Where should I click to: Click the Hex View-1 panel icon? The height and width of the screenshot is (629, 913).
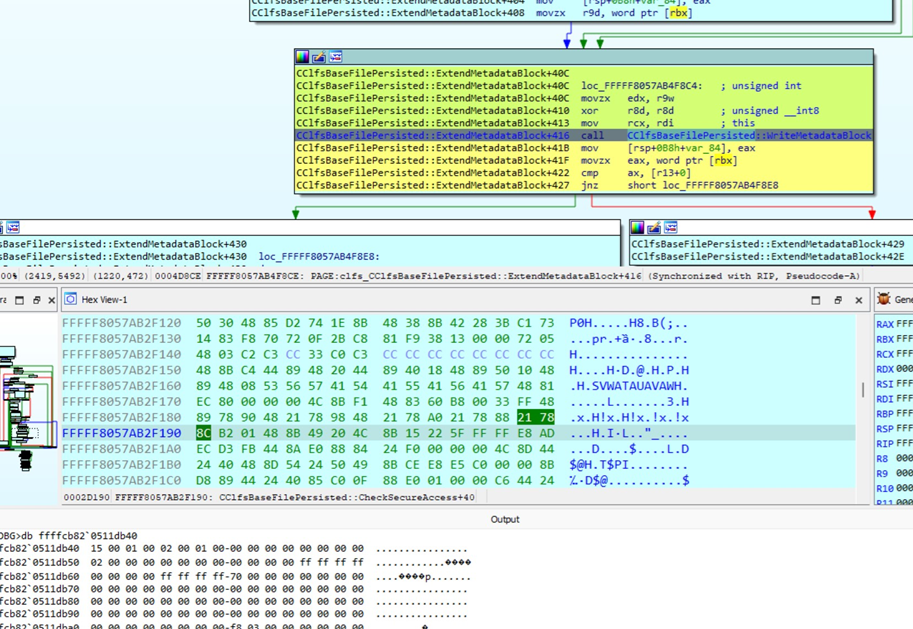(x=70, y=299)
